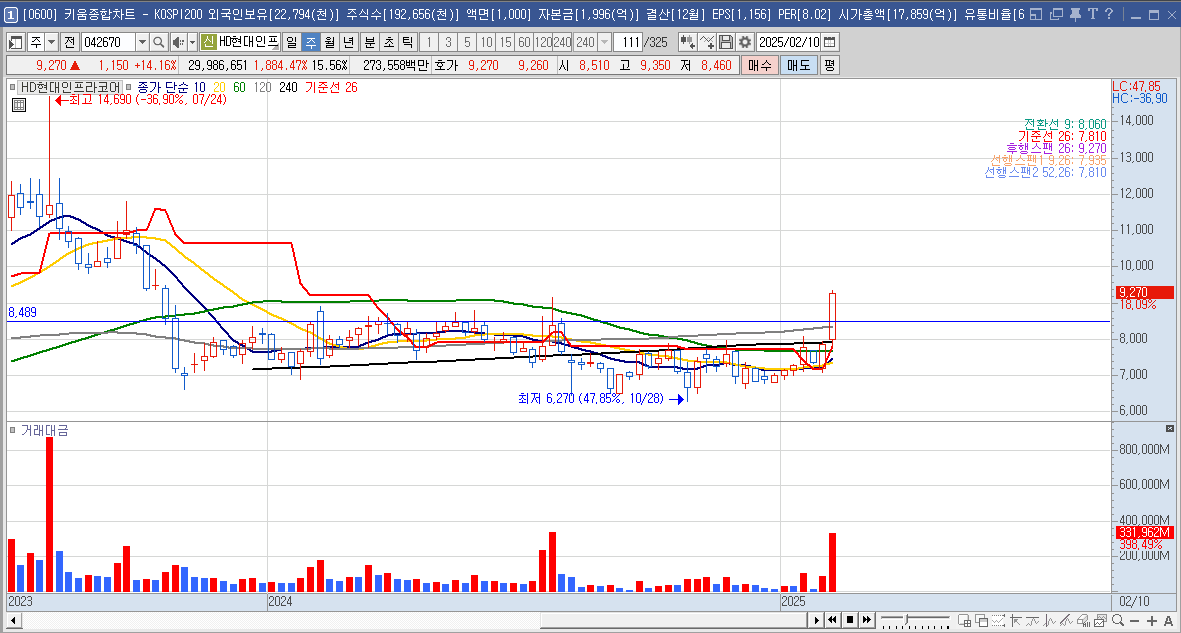Viewport: 1181px width, 633px height.
Task: Open the data table grid icon
Action: coord(19,106)
